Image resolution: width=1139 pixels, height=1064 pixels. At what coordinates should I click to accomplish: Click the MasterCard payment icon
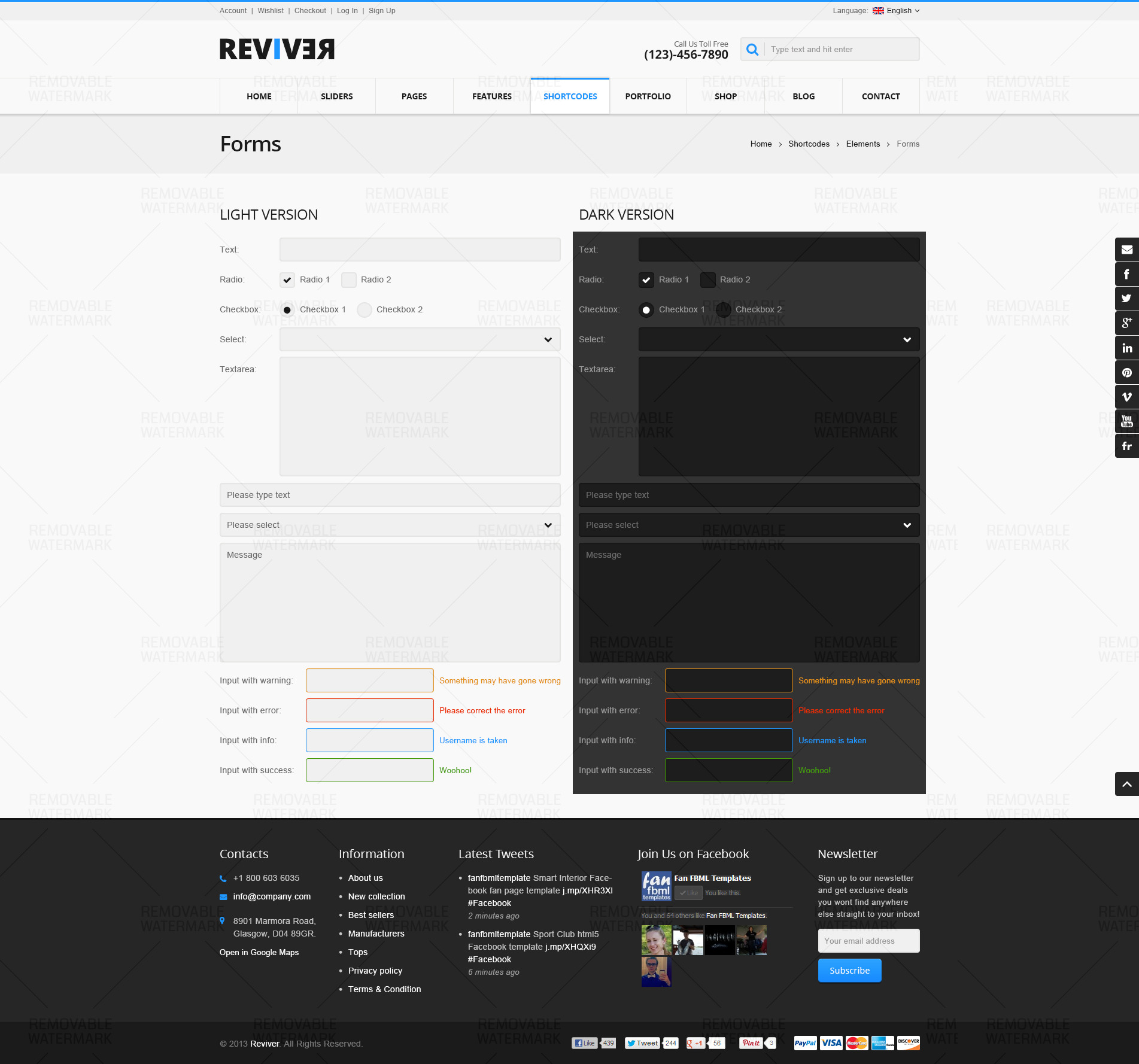point(857,1043)
